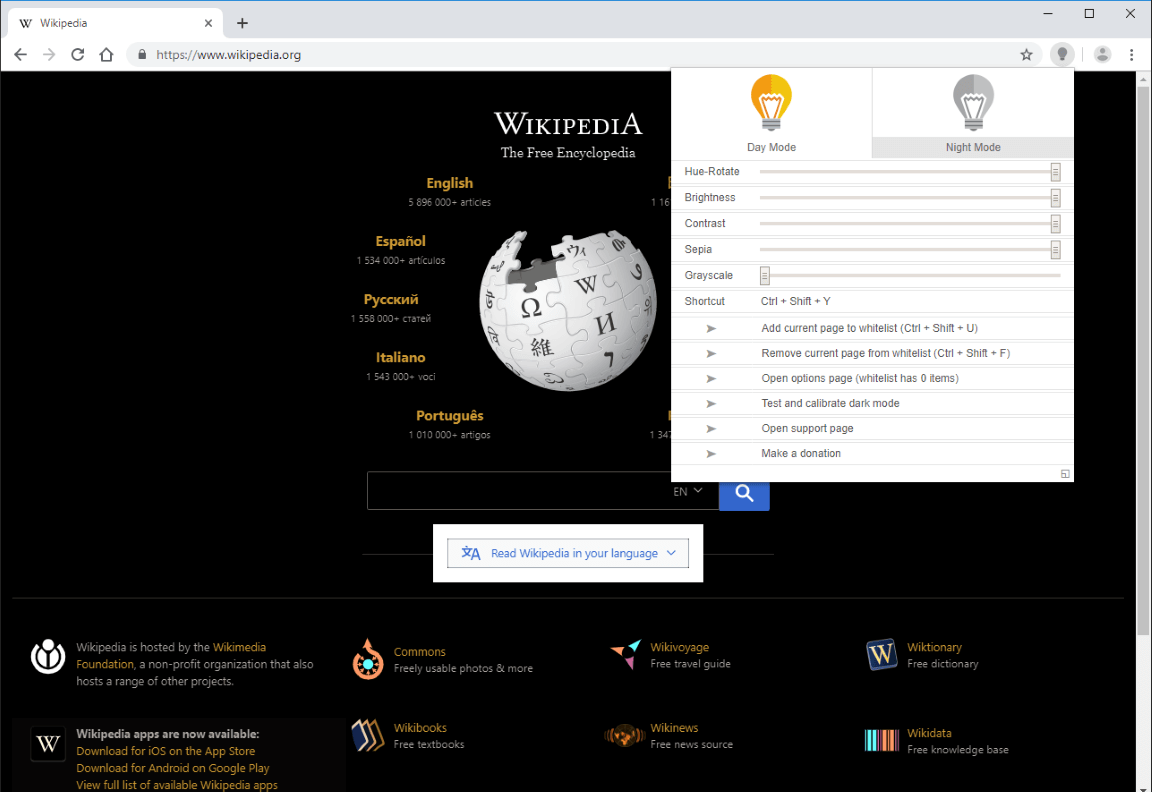The image size is (1152, 792).
Task: Click the Wikidata barcode logo icon
Action: 882,740
